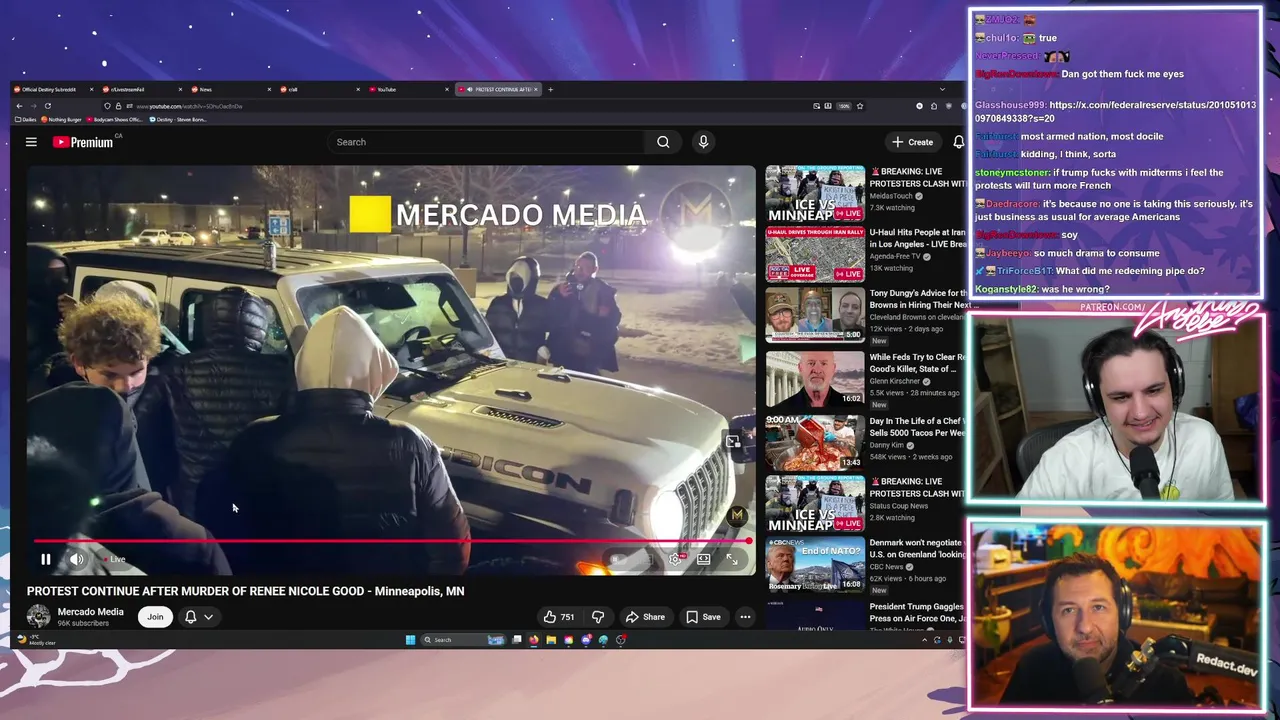Jump to live using the Live indicator
The width and height of the screenshot is (1280, 720).
(115, 559)
